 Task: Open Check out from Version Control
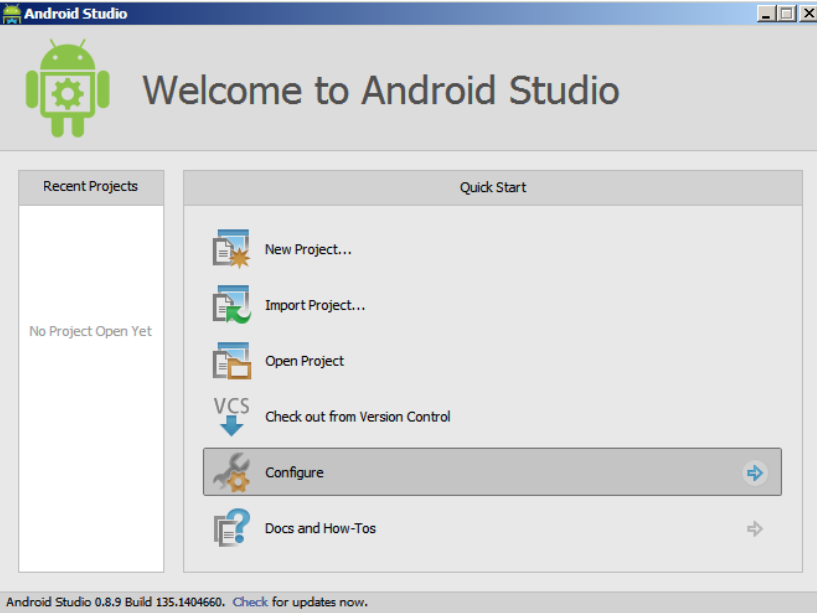click(357, 417)
